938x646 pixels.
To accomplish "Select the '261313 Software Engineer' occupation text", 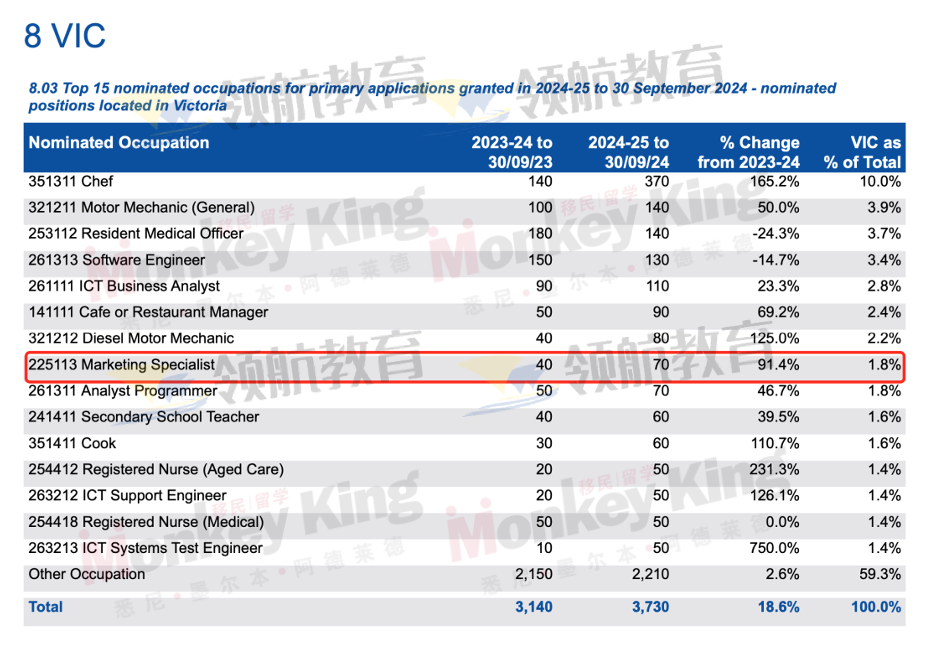I will pos(116,260).
